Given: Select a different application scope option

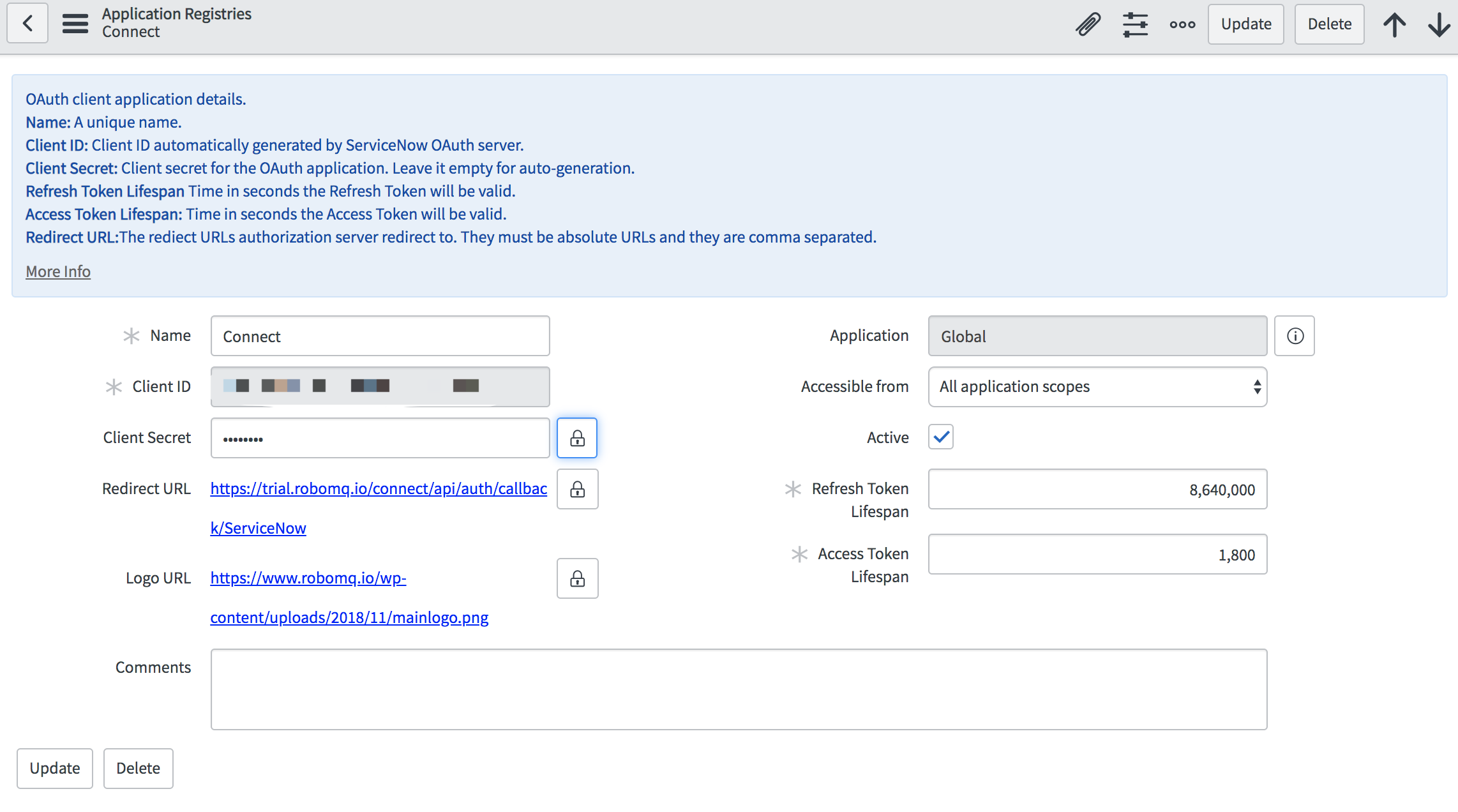Looking at the screenshot, I should 1096,387.
